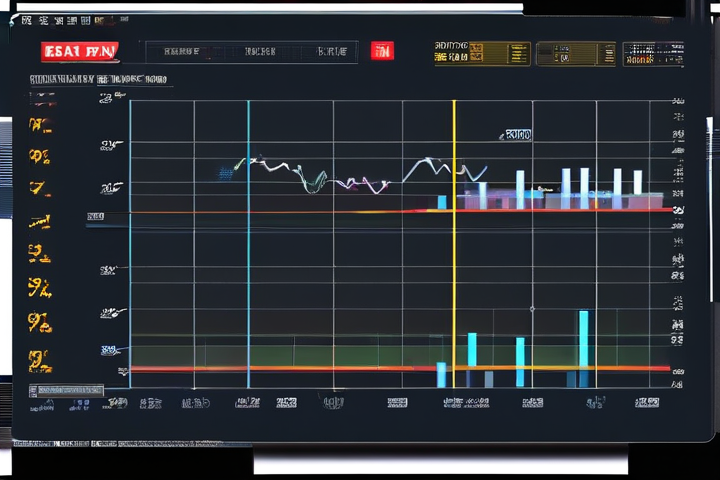The height and width of the screenshot is (480, 720).
Task: Click the yellow vertical cursor line on the chart
Action: click(453, 250)
